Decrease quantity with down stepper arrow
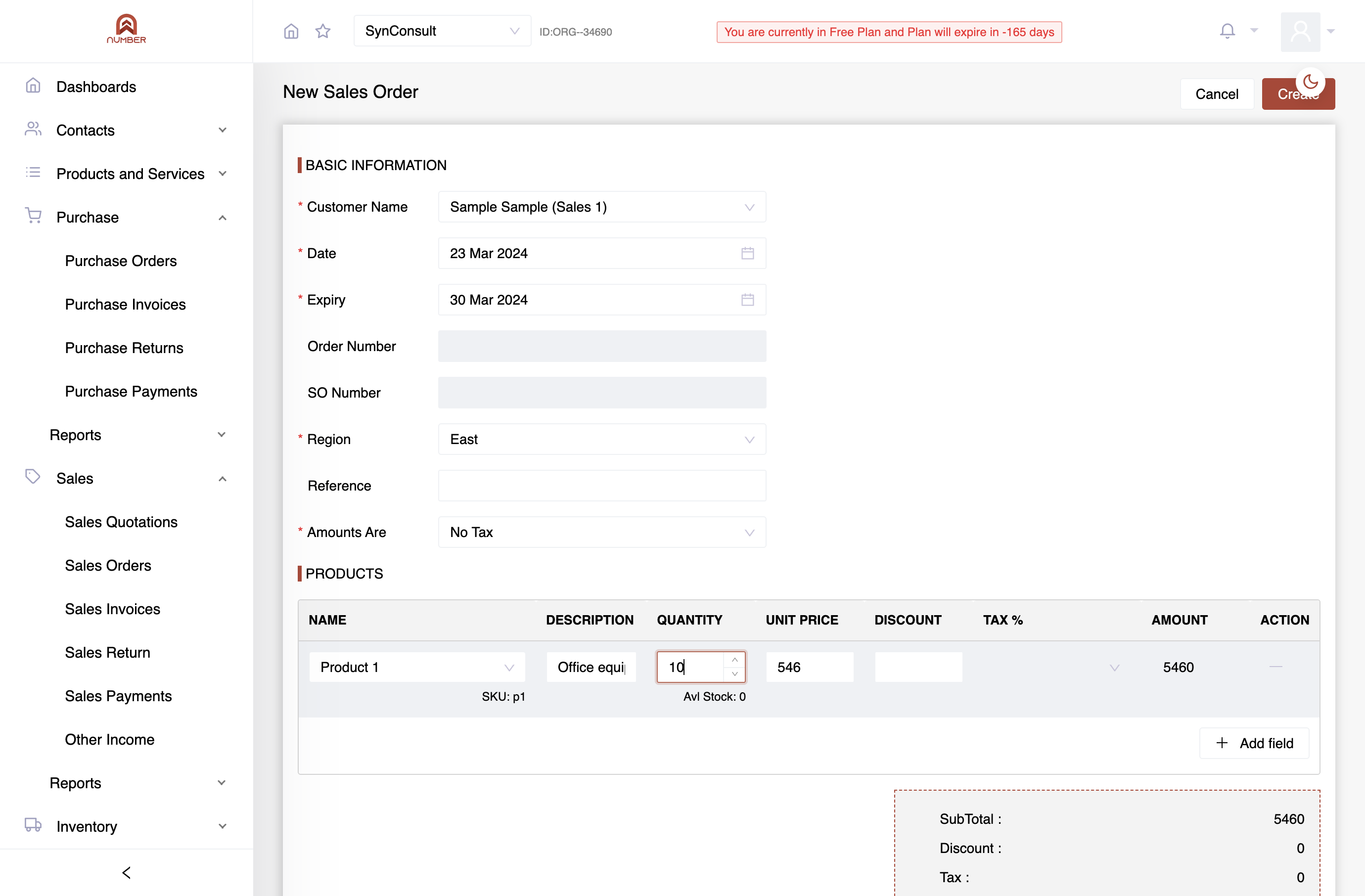 [734, 674]
